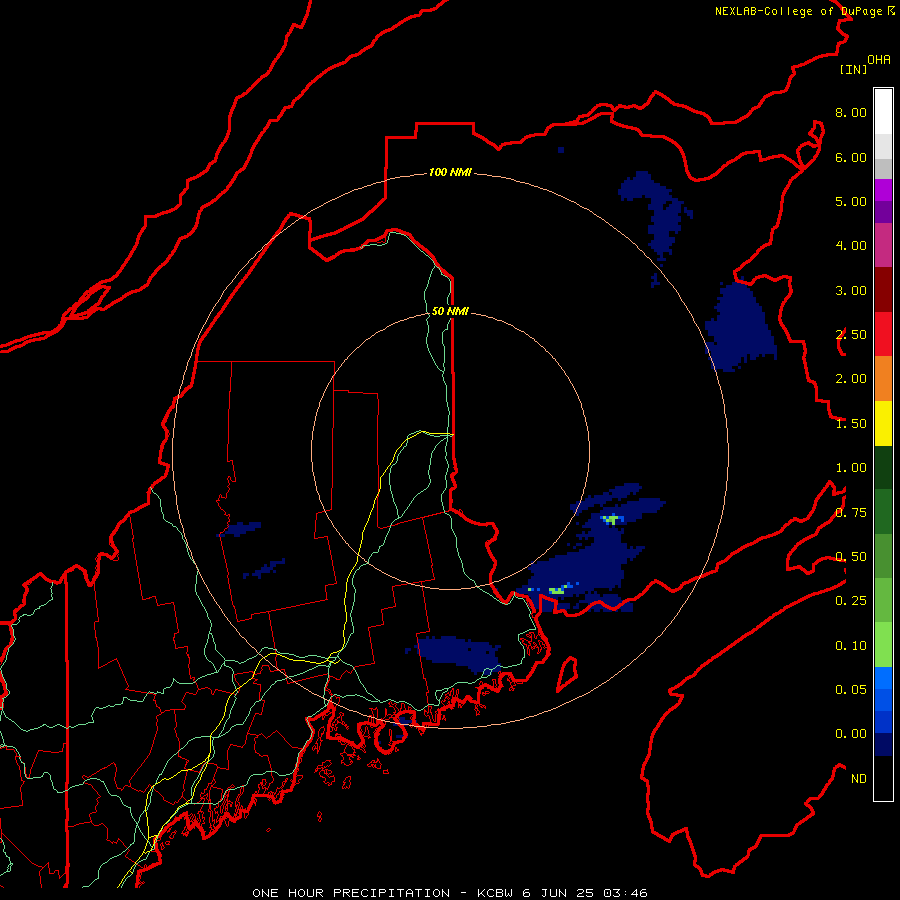Click the 0.25 legend value
Image resolution: width=900 pixels, height=900 pixels.
(851, 601)
